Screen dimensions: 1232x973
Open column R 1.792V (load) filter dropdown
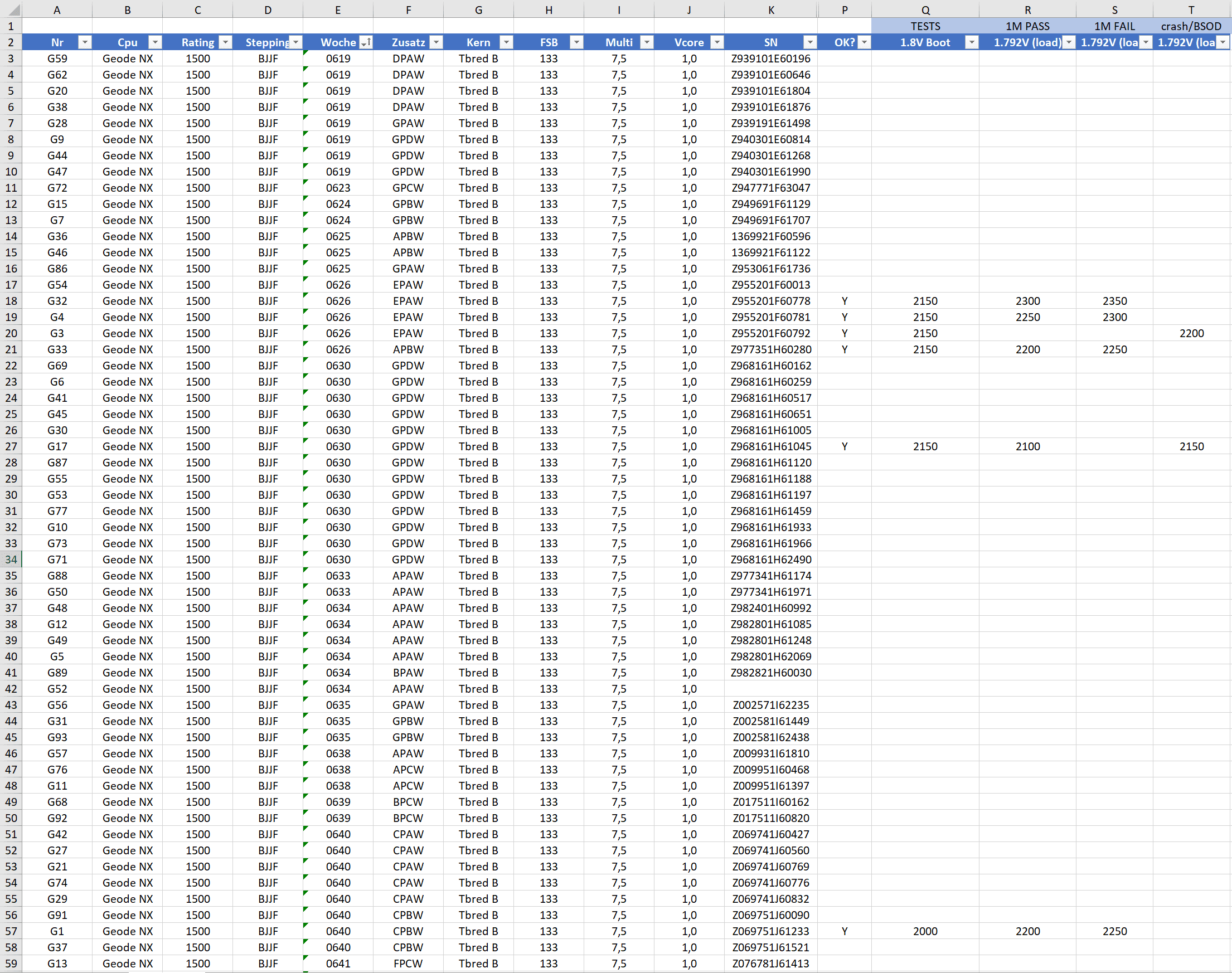(1069, 42)
